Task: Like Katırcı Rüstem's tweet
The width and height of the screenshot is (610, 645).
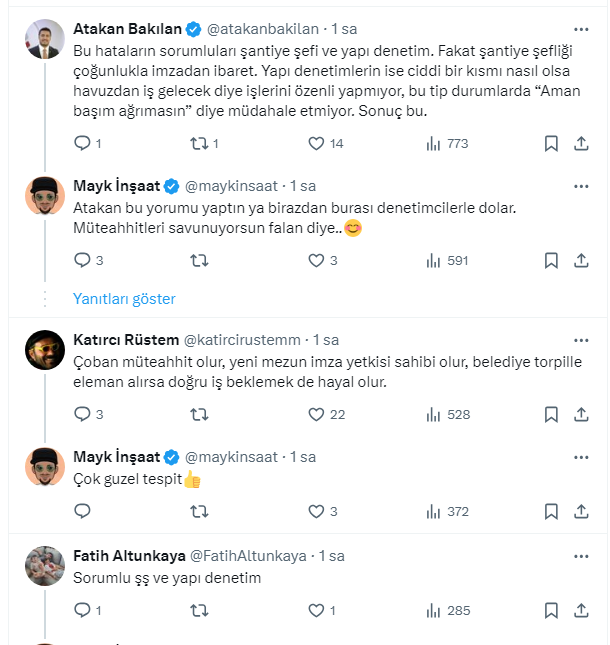Action: click(316, 414)
